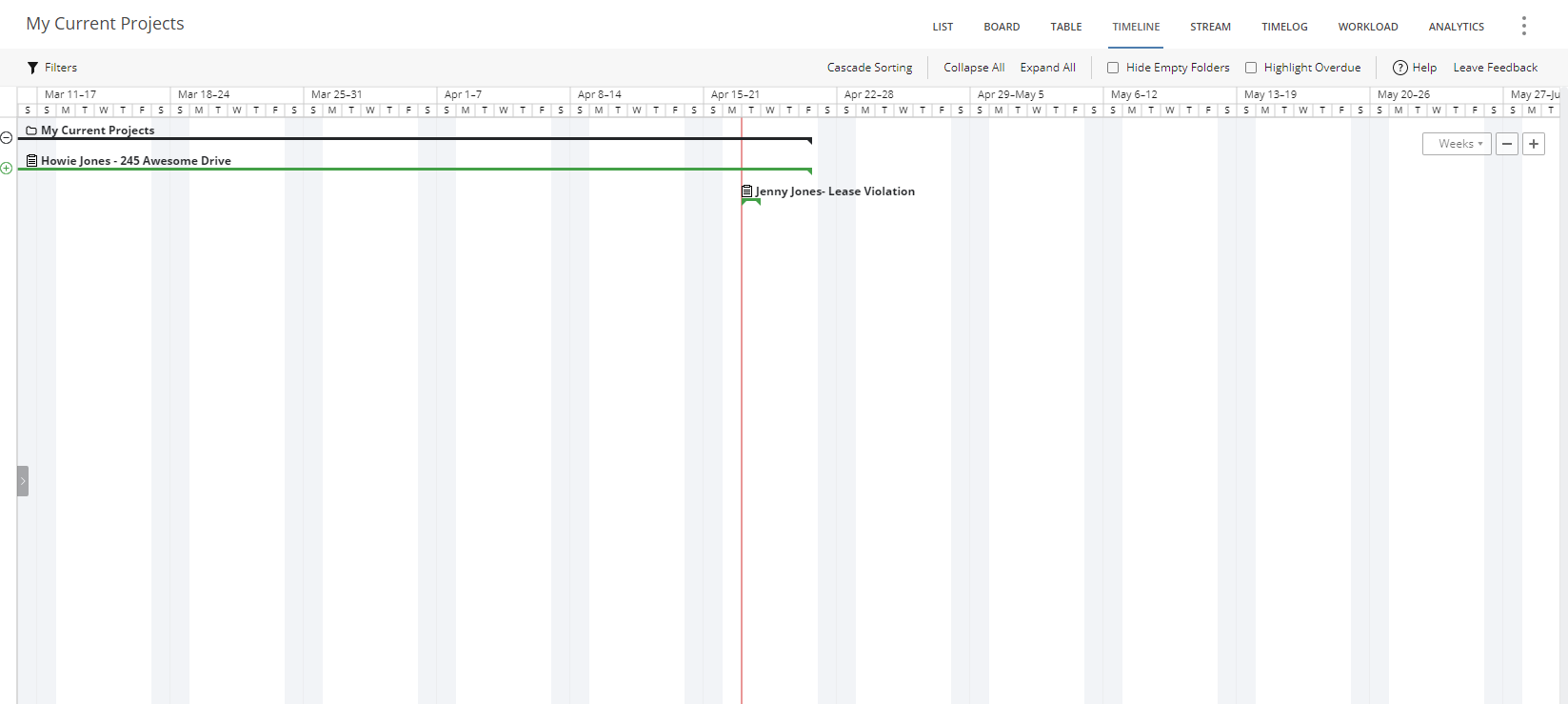Zoom out timeline with minus button

pos(1507,144)
